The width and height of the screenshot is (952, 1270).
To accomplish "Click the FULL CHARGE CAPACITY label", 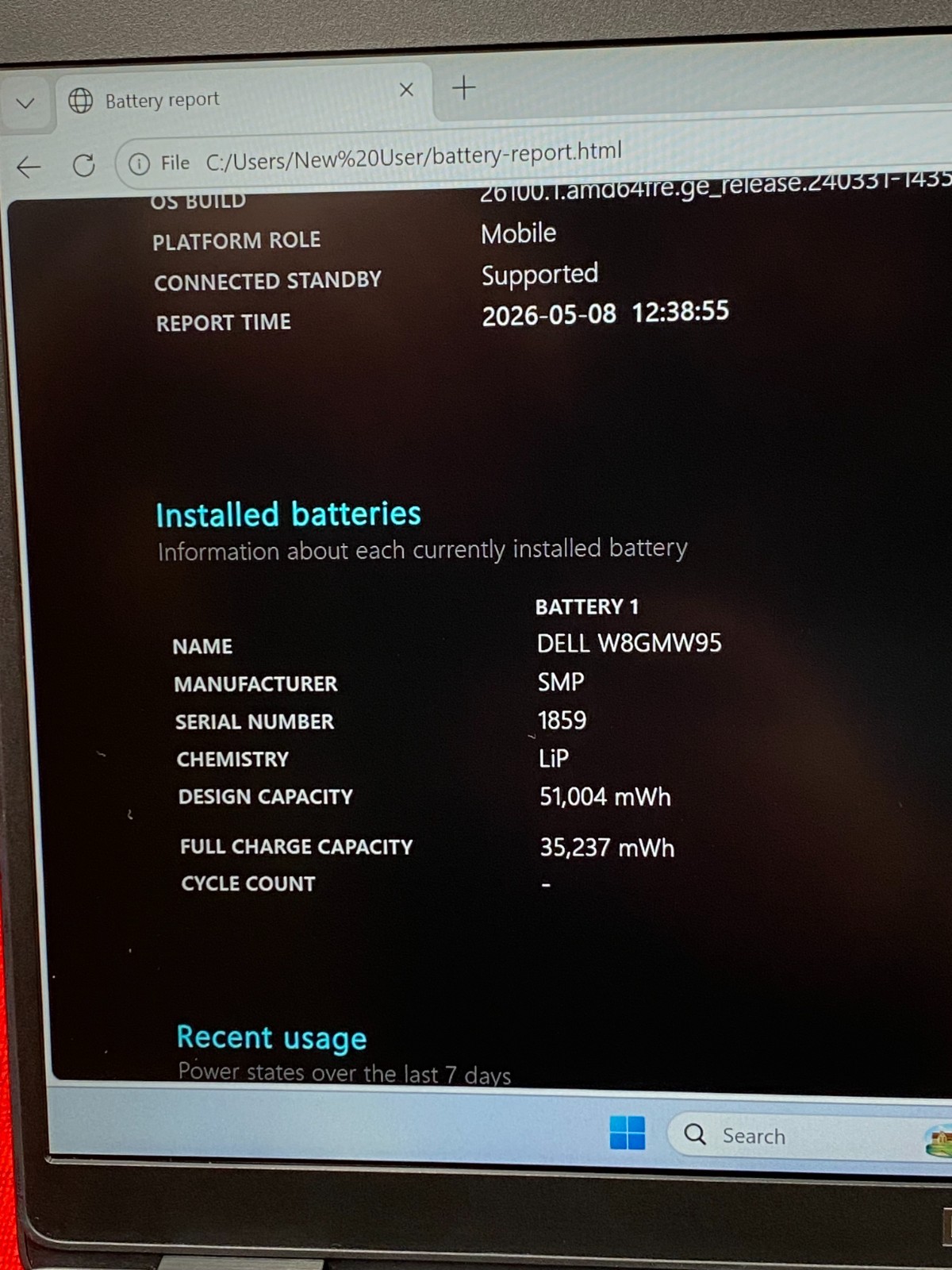I will tap(297, 847).
